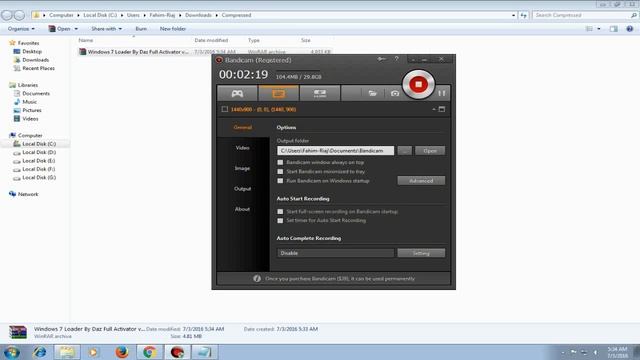Open Bandicam output folder icon in toolbar
The image size is (640, 360).
coord(372,93)
